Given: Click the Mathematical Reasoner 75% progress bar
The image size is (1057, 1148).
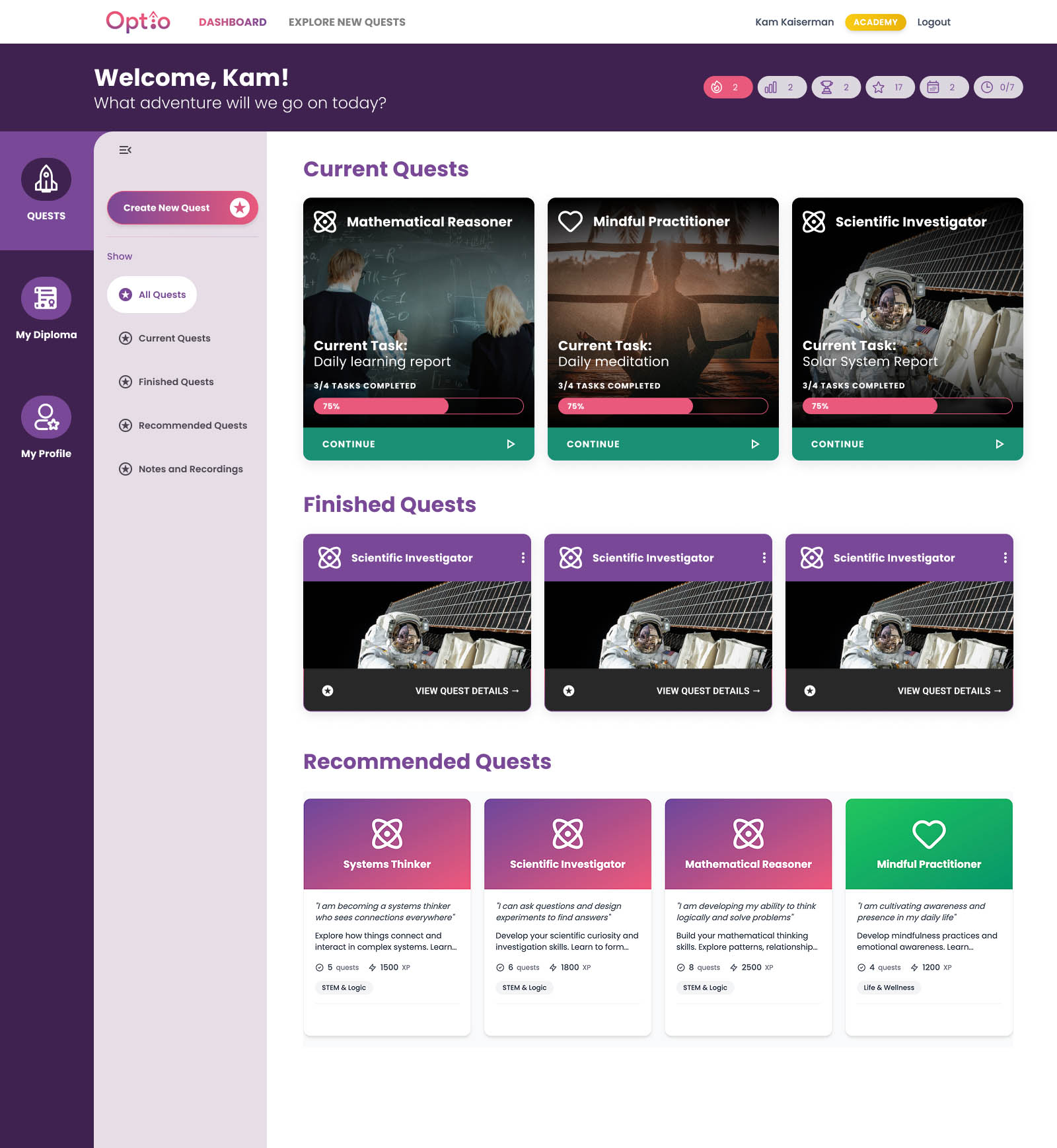Looking at the screenshot, I should pyautogui.click(x=418, y=406).
